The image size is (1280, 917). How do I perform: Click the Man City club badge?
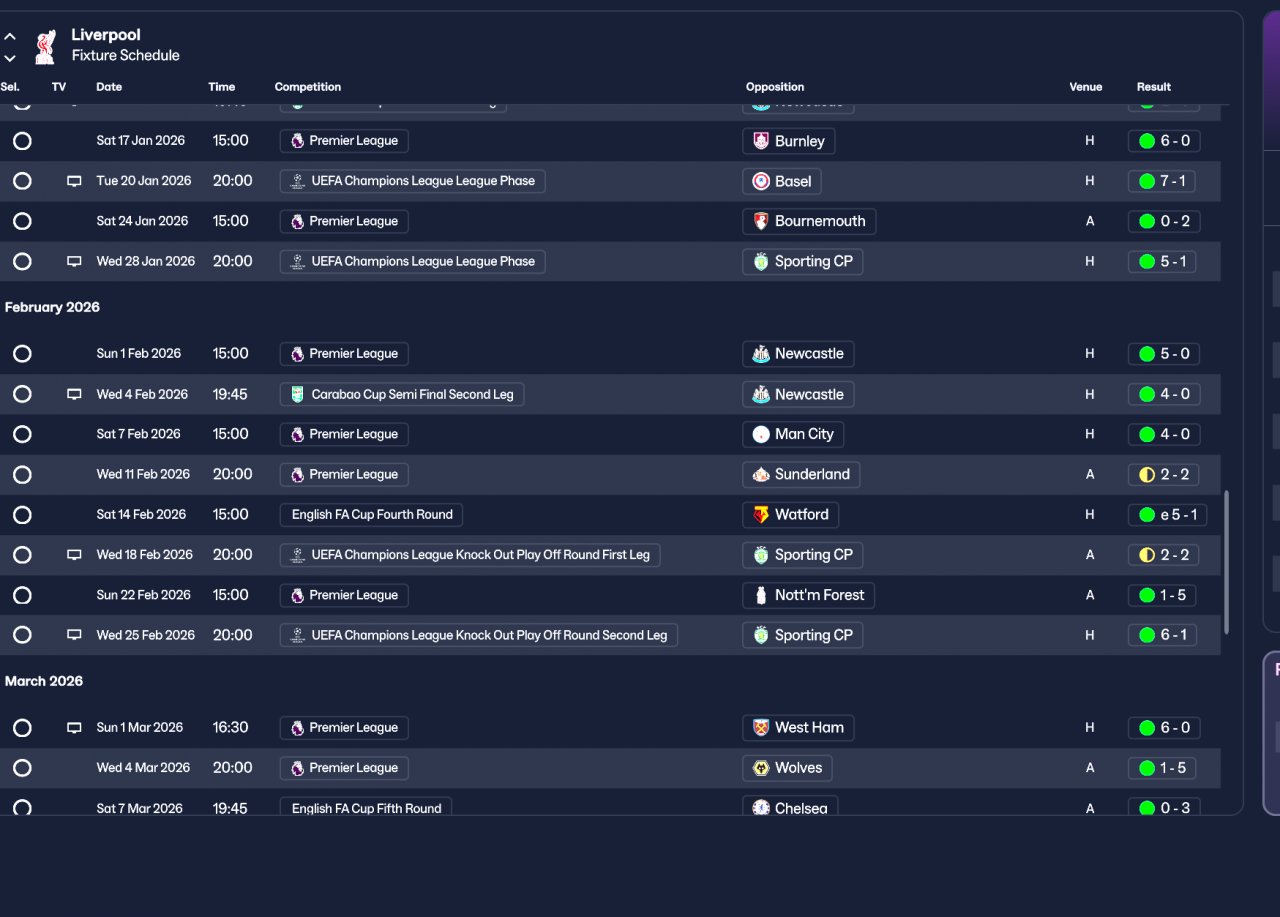click(761, 434)
